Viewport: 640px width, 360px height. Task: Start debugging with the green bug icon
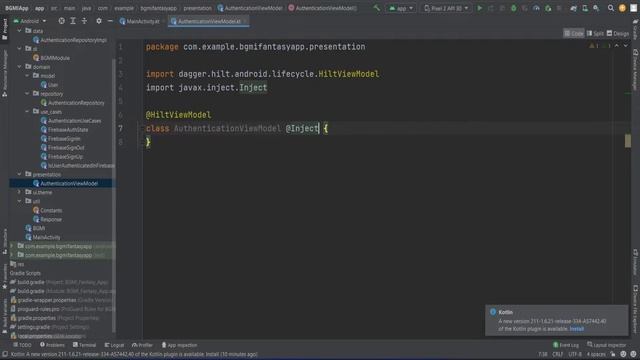pos(513,8)
